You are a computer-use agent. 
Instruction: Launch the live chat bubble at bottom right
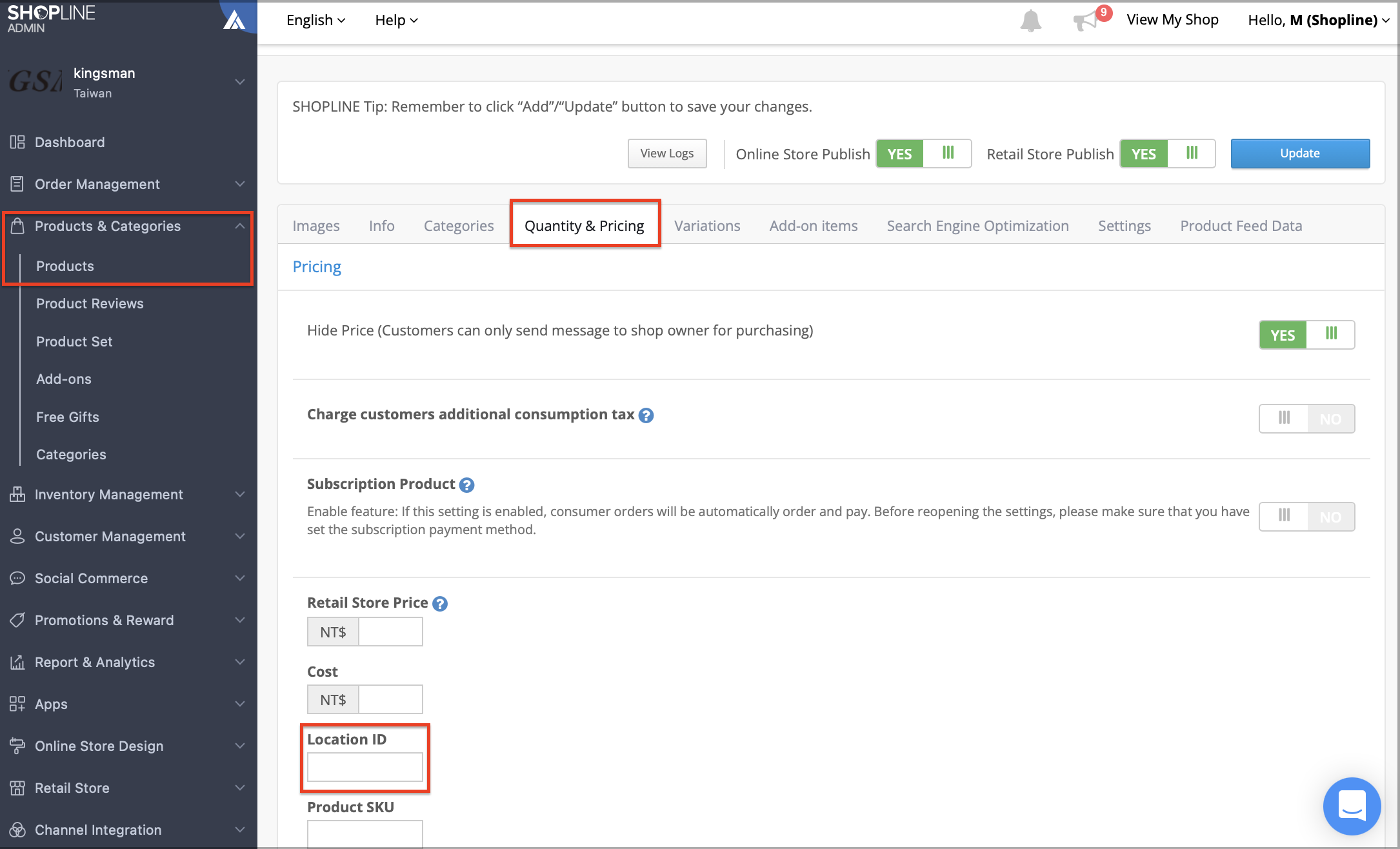coord(1352,806)
